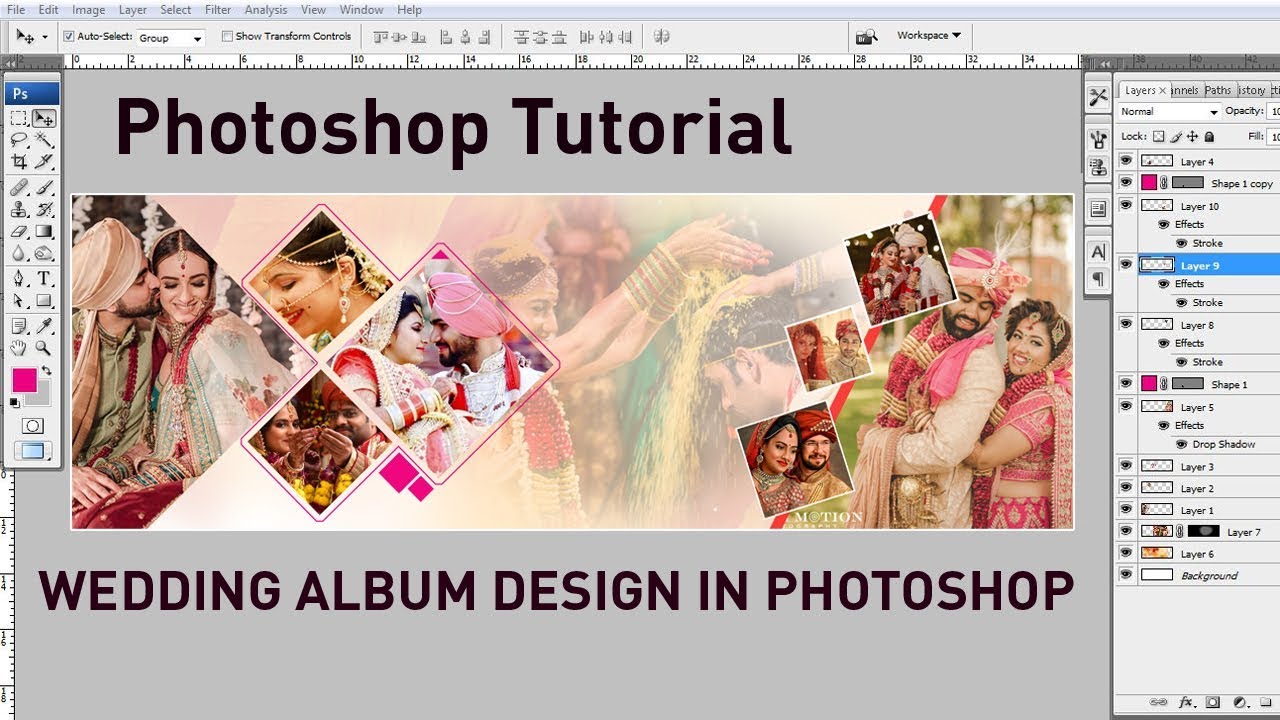Switch to the Channels tab
Viewport: 1280px width, 720px height.
pos(1184,90)
